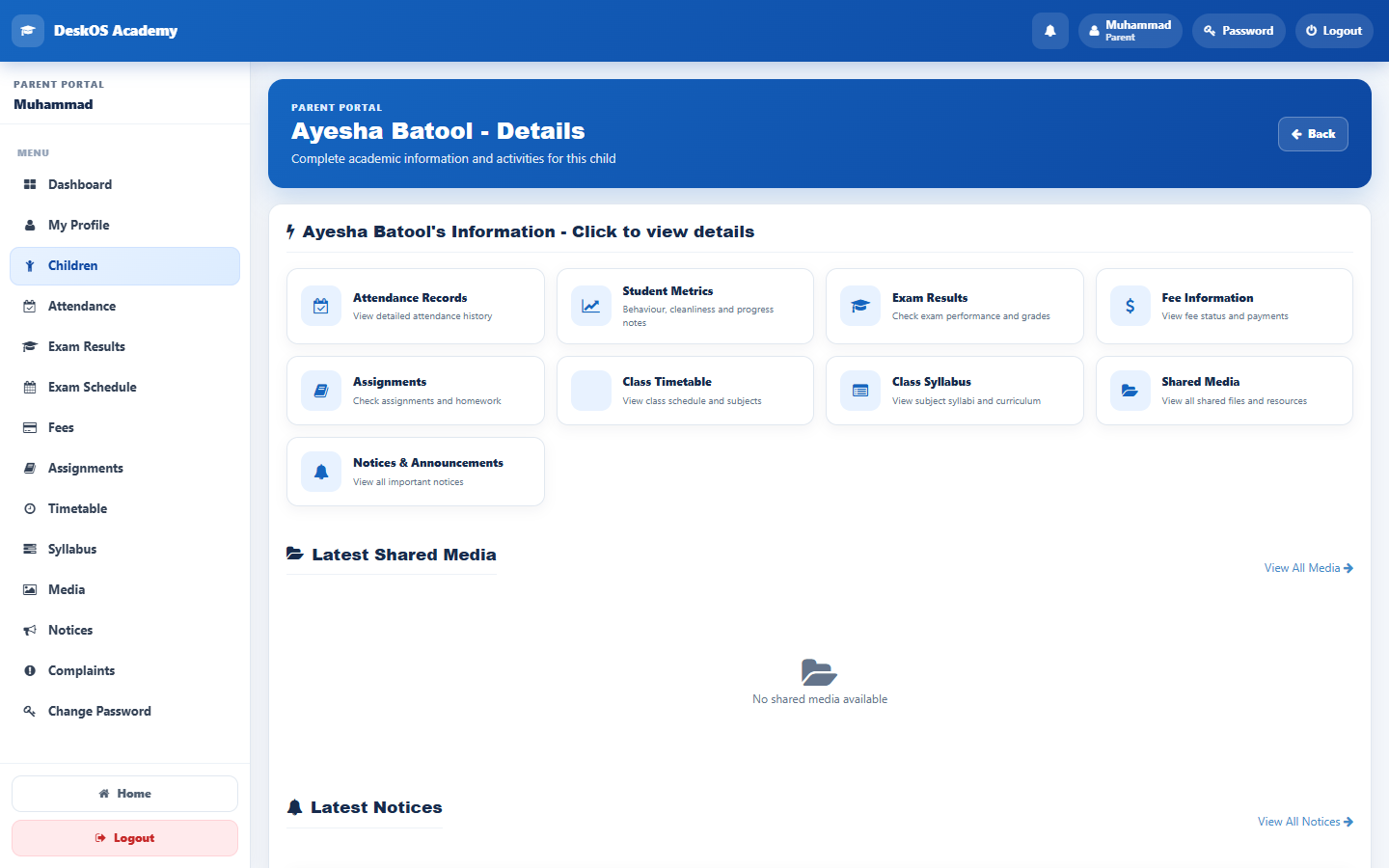The height and width of the screenshot is (868, 1389).
Task: Click the Student Metrics chart icon
Action: pyautogui.click(x=590, y=306)
